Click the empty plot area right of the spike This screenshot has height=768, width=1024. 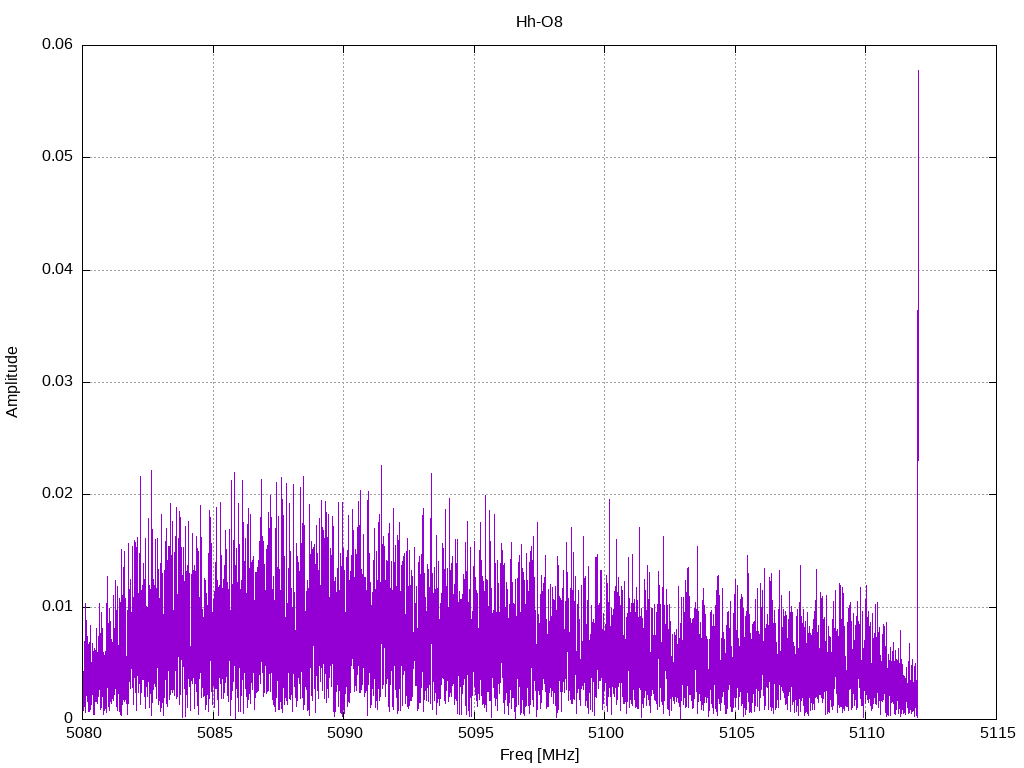tap(957, 400)
